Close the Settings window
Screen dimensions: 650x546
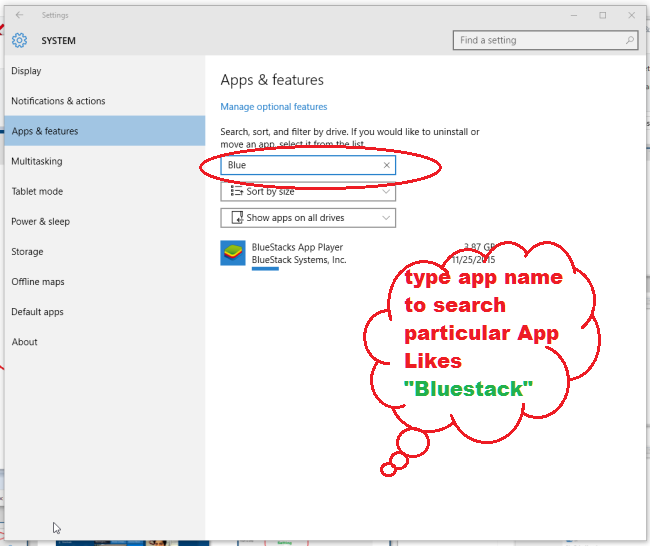[631, 15]
